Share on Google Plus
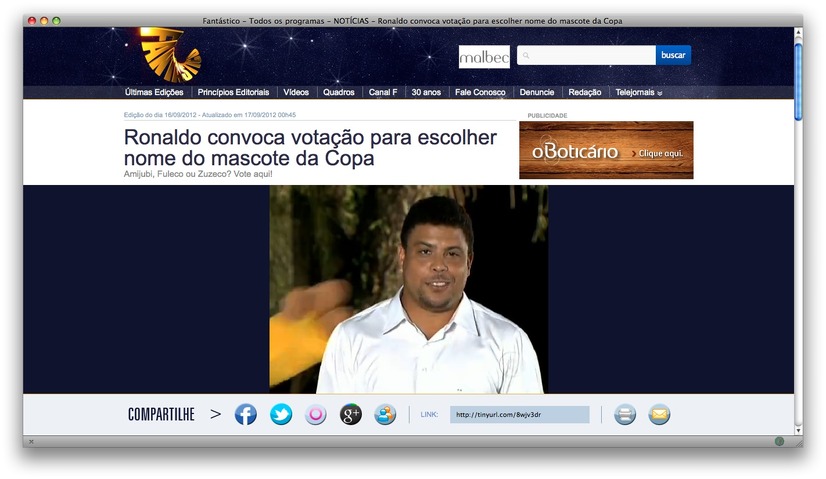 click(350, 415)
